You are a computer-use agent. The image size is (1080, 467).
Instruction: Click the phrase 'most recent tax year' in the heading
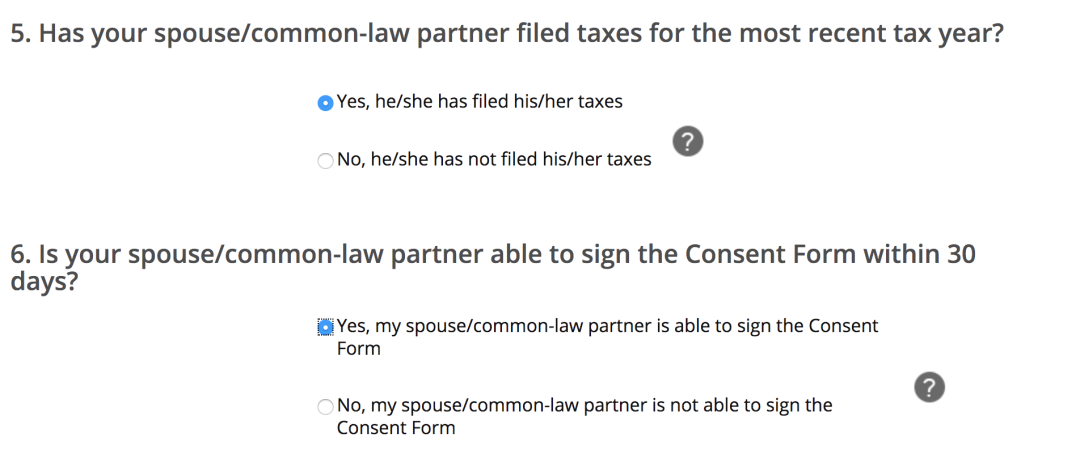click(871, 34)
